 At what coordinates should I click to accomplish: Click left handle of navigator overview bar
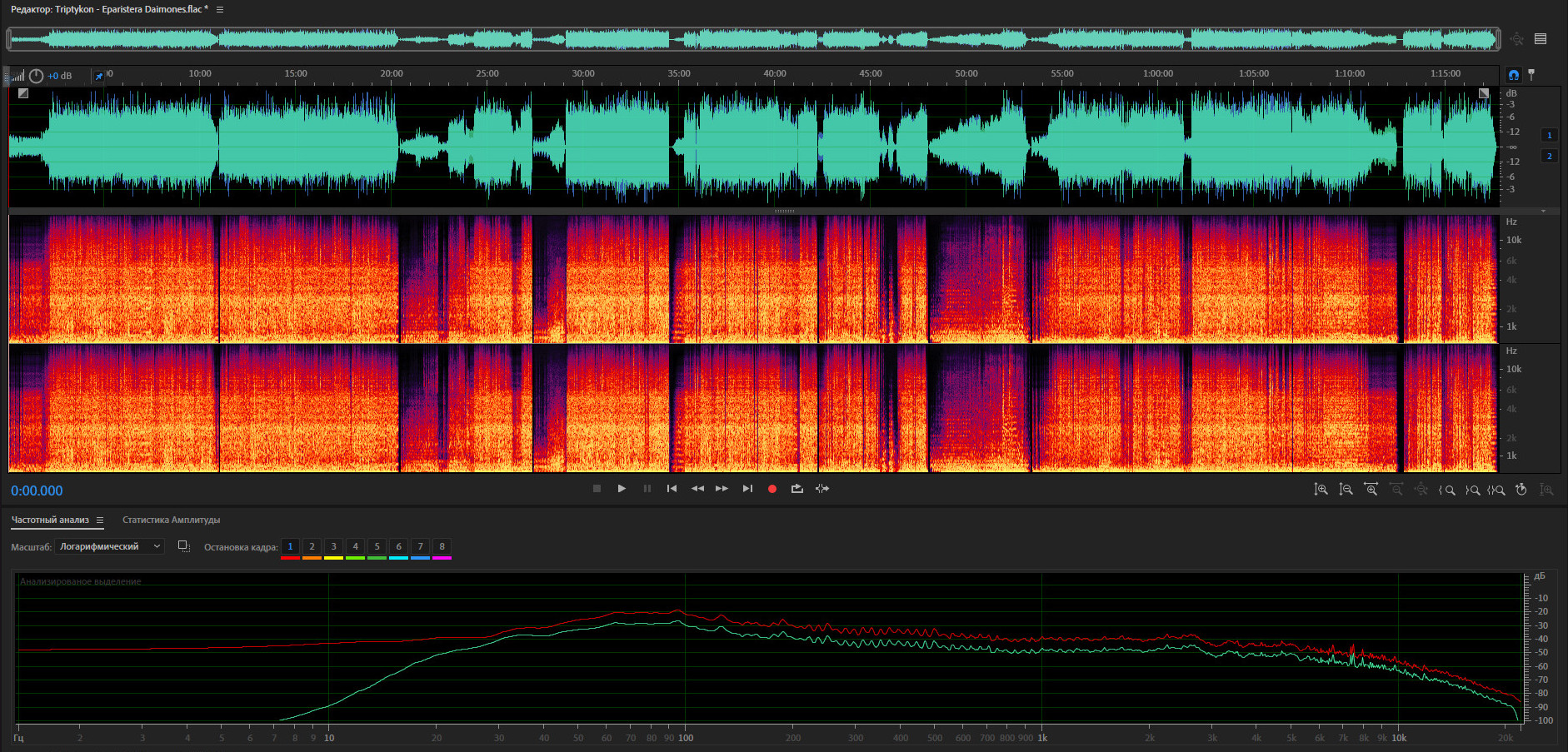[x=9, y=38]
